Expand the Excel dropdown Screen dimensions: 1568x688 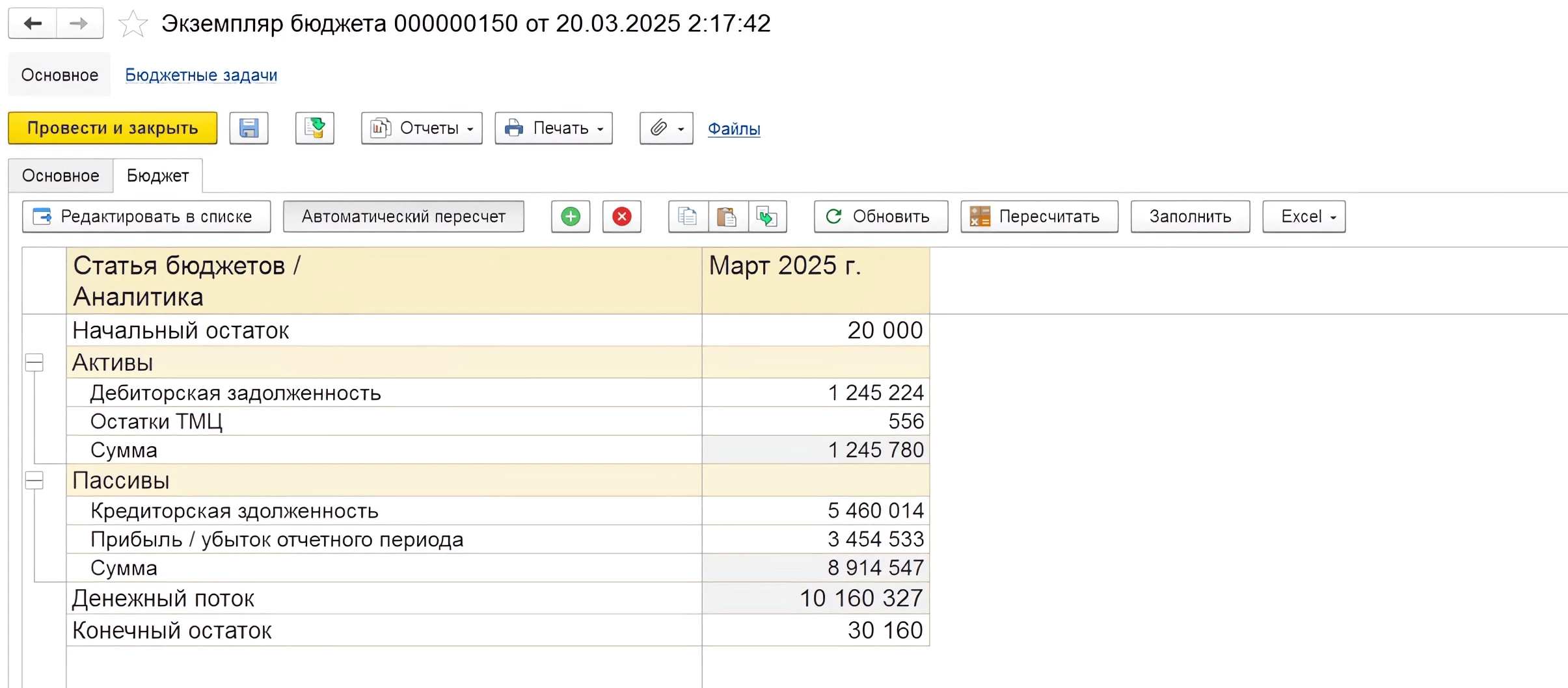pos(1304,217)
